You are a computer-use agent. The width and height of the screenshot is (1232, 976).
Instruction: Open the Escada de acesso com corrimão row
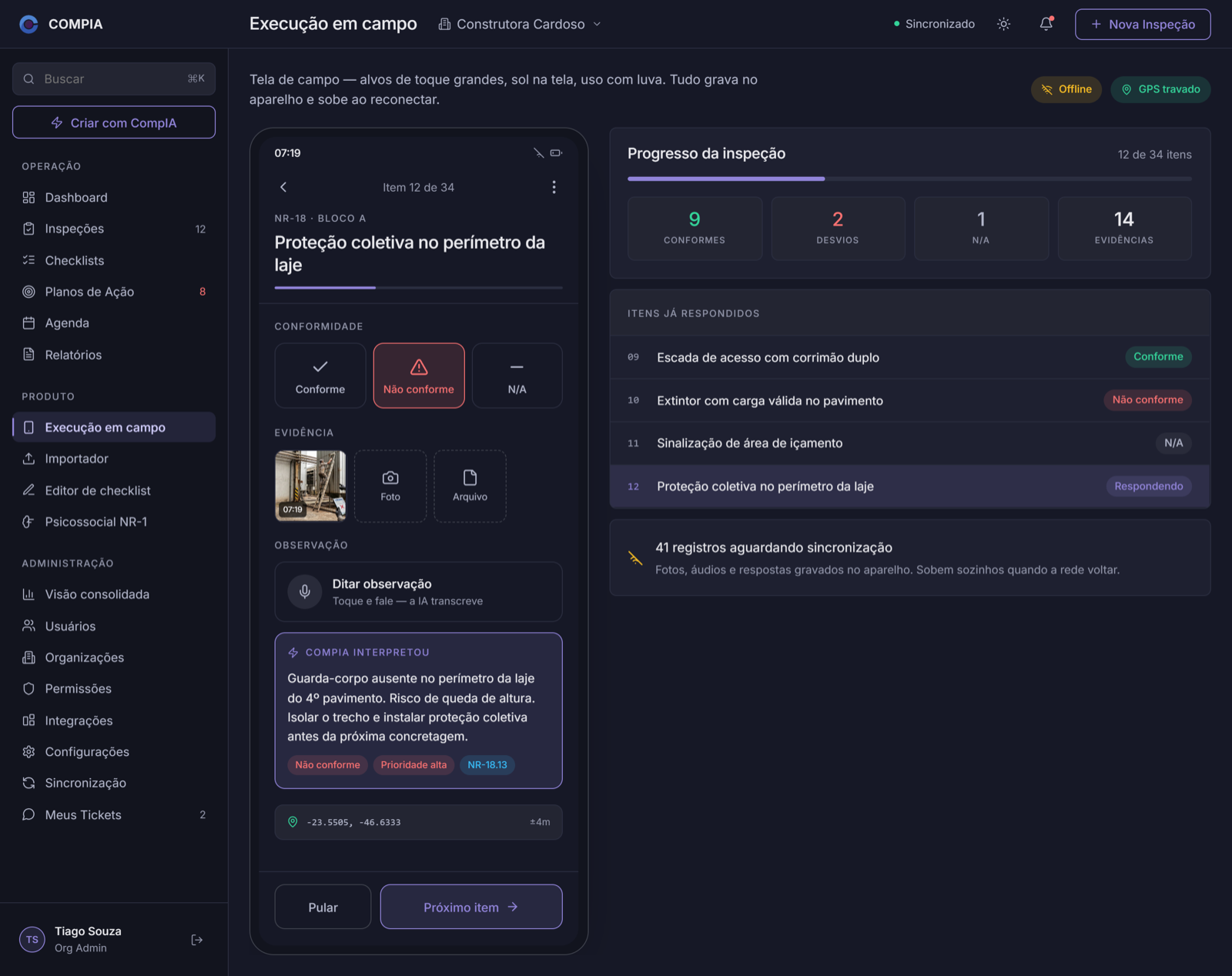click(x=909, y=357)
